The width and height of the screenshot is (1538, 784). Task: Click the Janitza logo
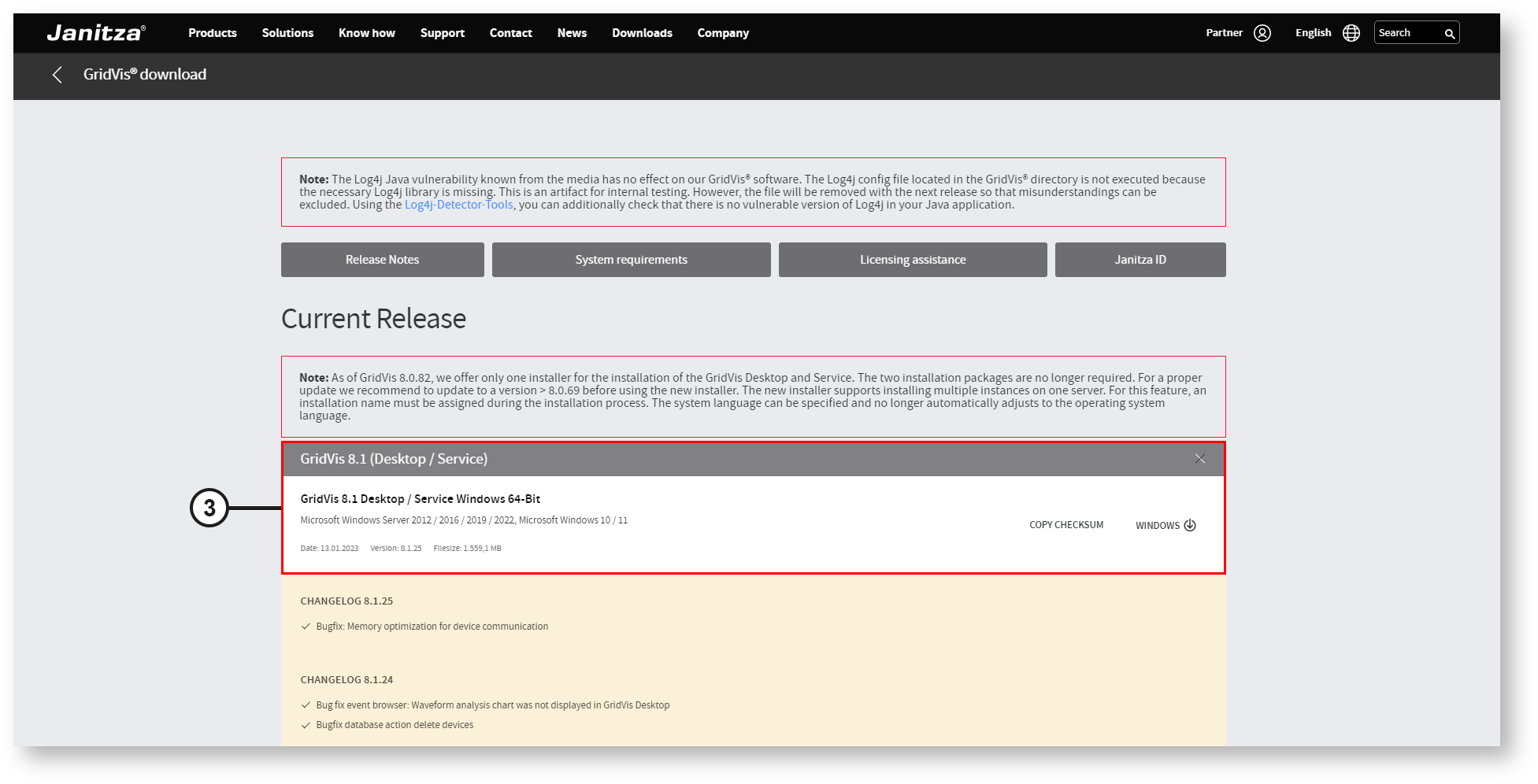tap(95, 33)
